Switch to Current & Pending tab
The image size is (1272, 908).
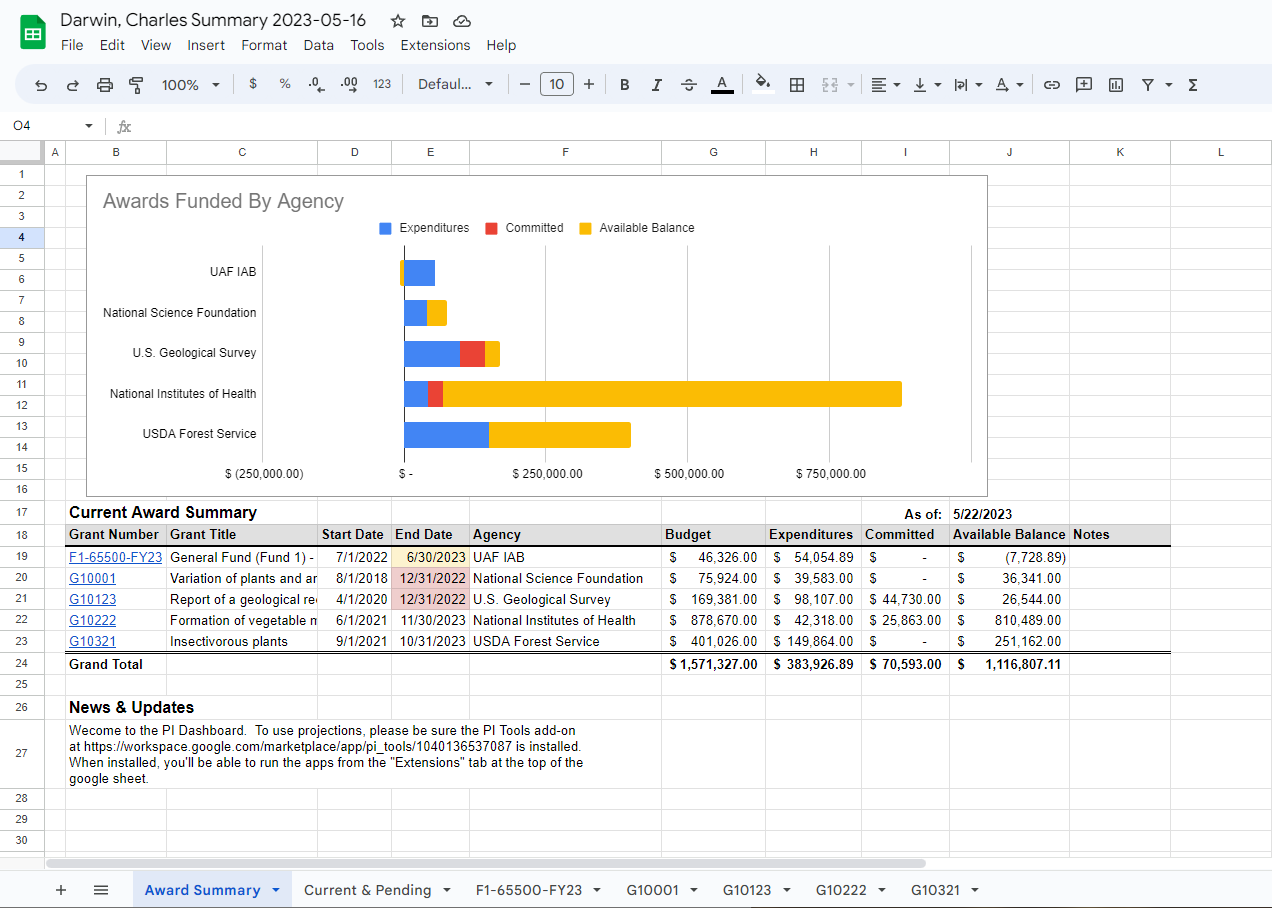pyautogui.click(x=368, y=890)
